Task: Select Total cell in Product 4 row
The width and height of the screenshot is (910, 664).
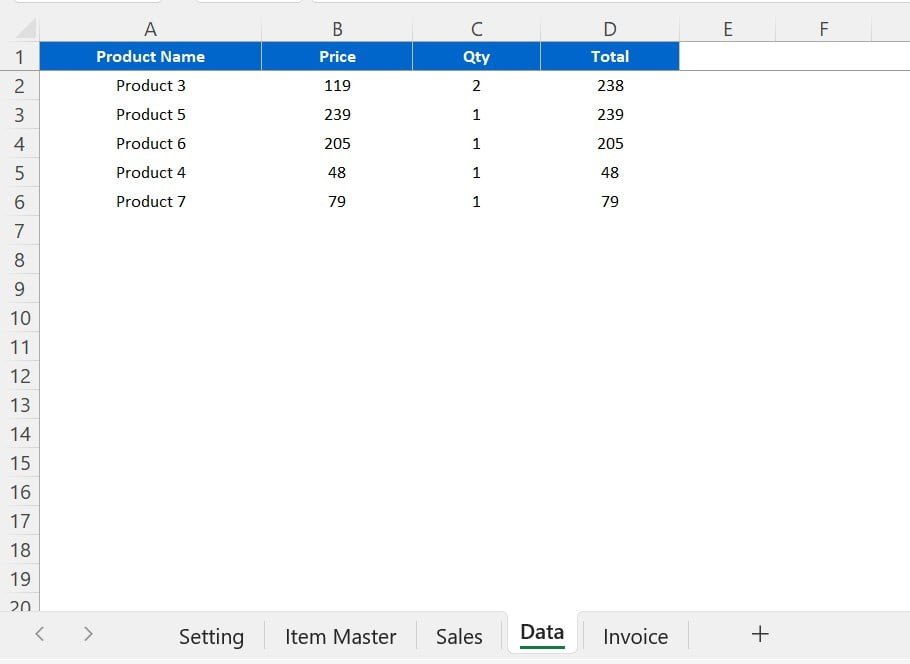Action: coord(610,172)
